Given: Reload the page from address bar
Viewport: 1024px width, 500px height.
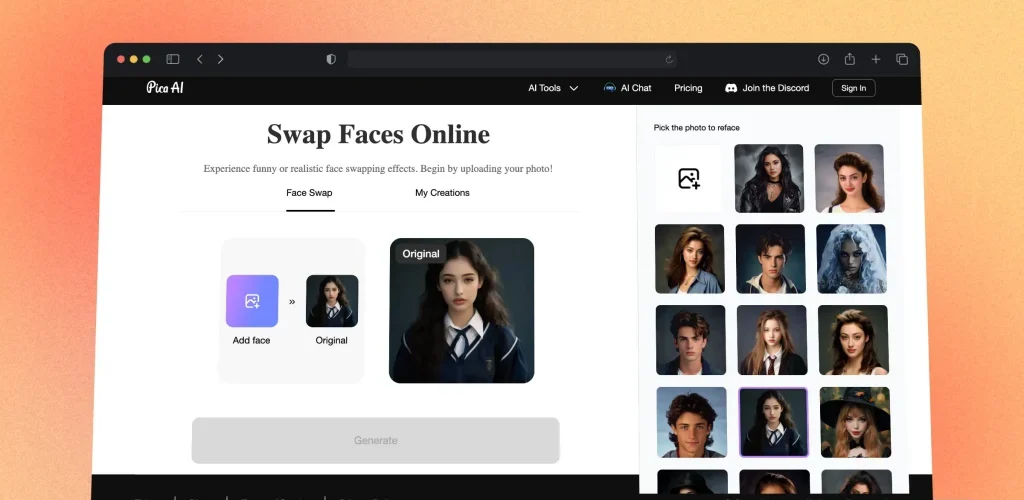Looking at the screenshot, I should point(669,60).
